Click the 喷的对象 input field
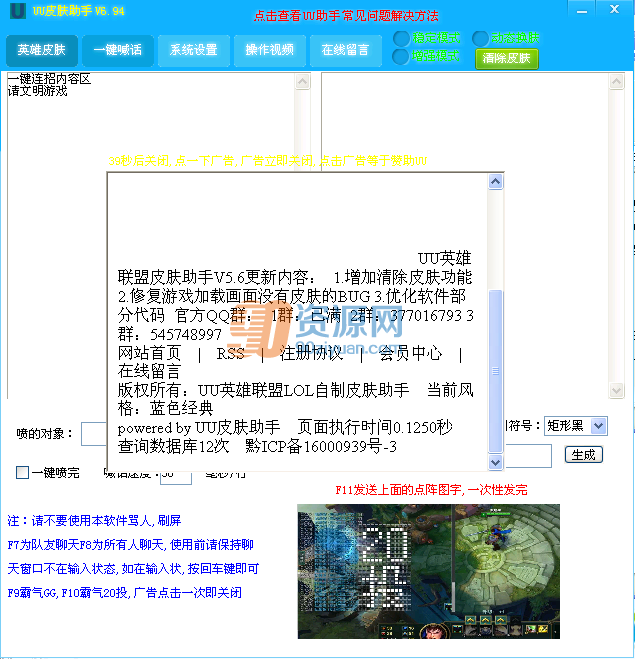The image size is (635, 659). click(94, 434)
